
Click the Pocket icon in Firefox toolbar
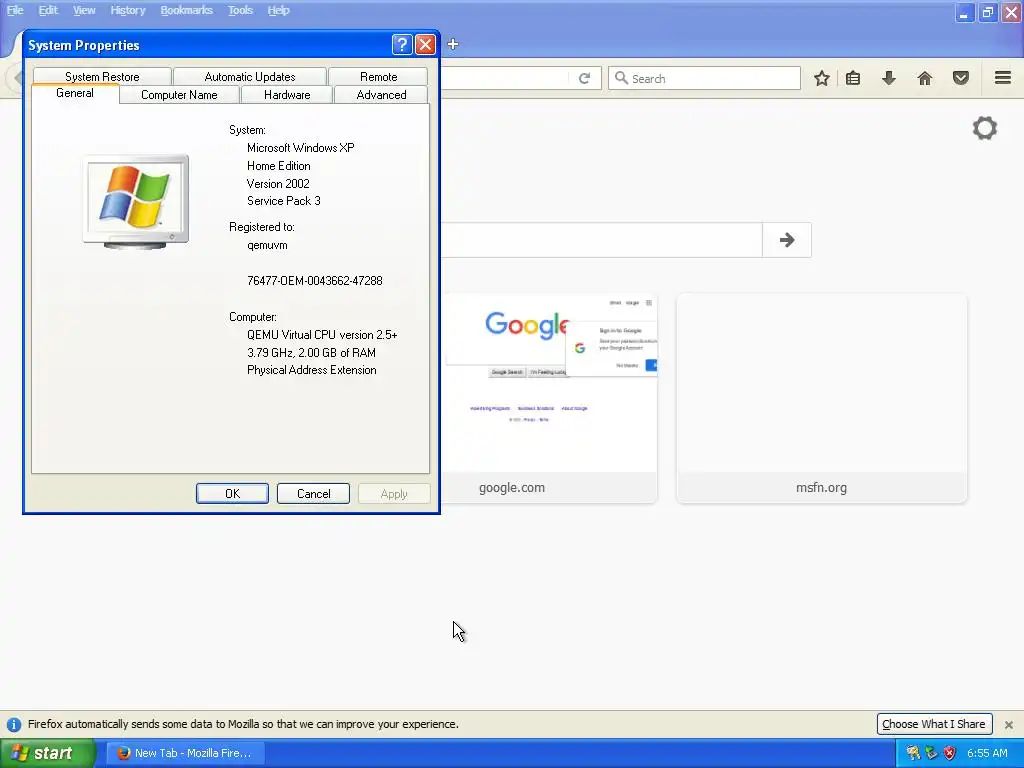tap(961, 78)
